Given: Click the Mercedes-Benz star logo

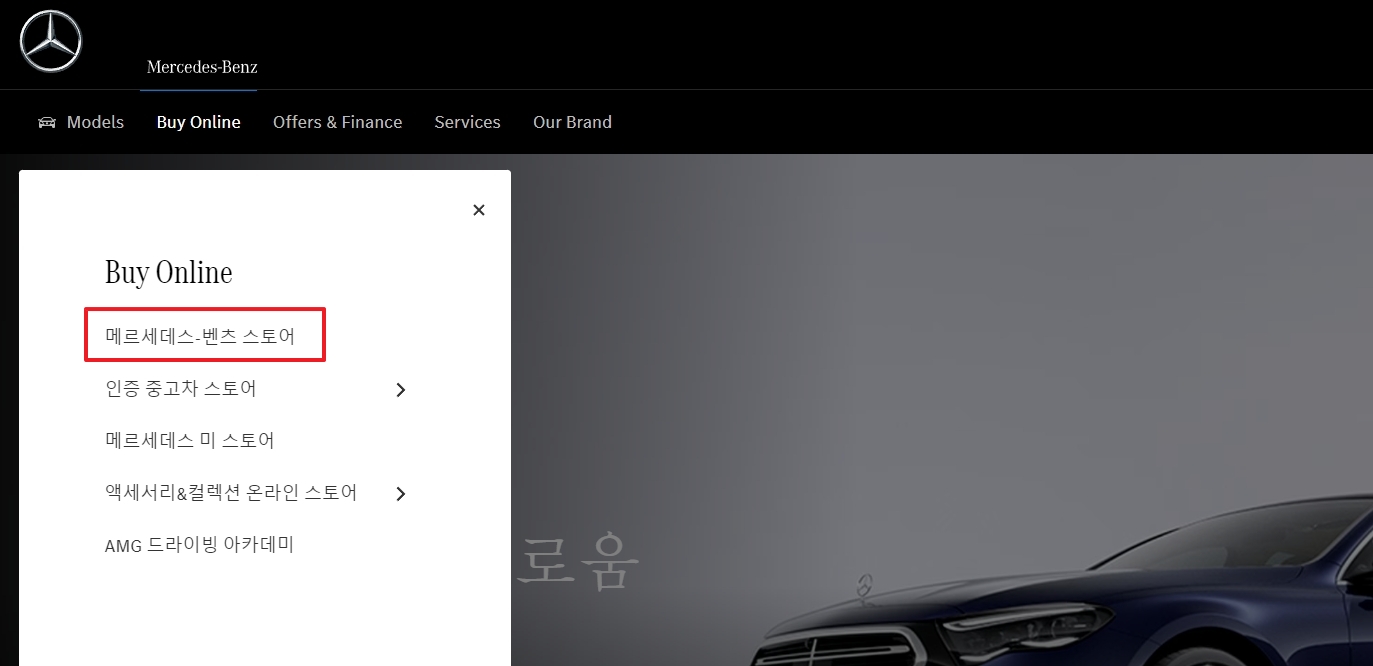Looking at the screenshot, I should tap(50, 41).
